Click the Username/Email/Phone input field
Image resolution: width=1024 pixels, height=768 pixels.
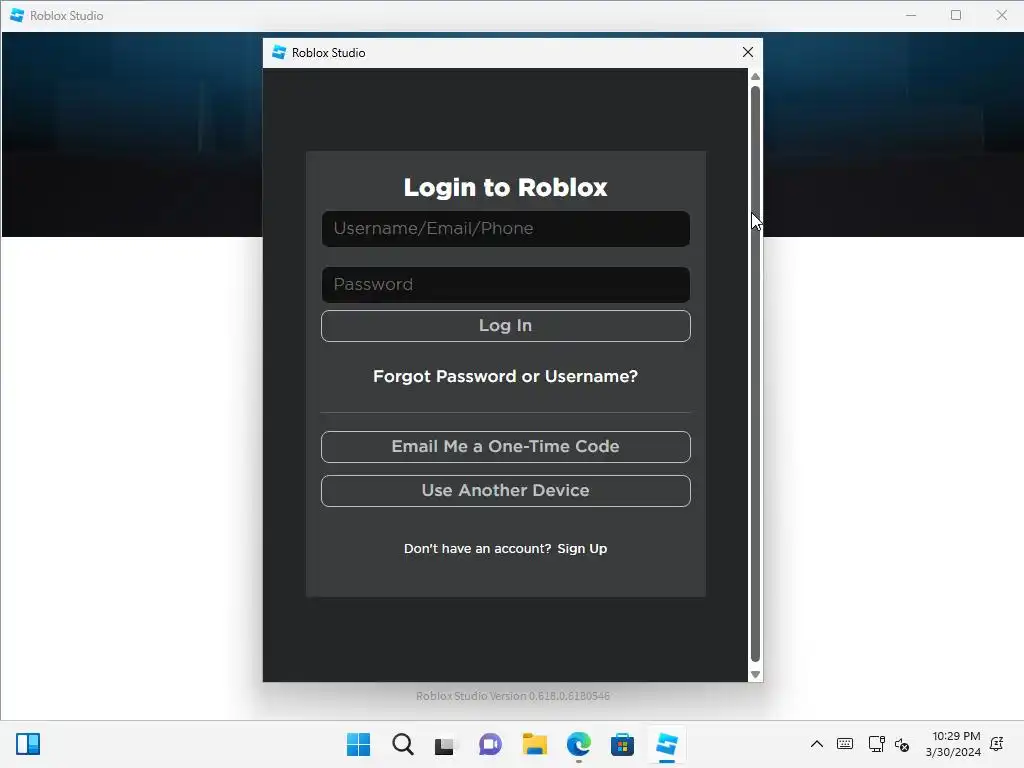coord(505,229)
